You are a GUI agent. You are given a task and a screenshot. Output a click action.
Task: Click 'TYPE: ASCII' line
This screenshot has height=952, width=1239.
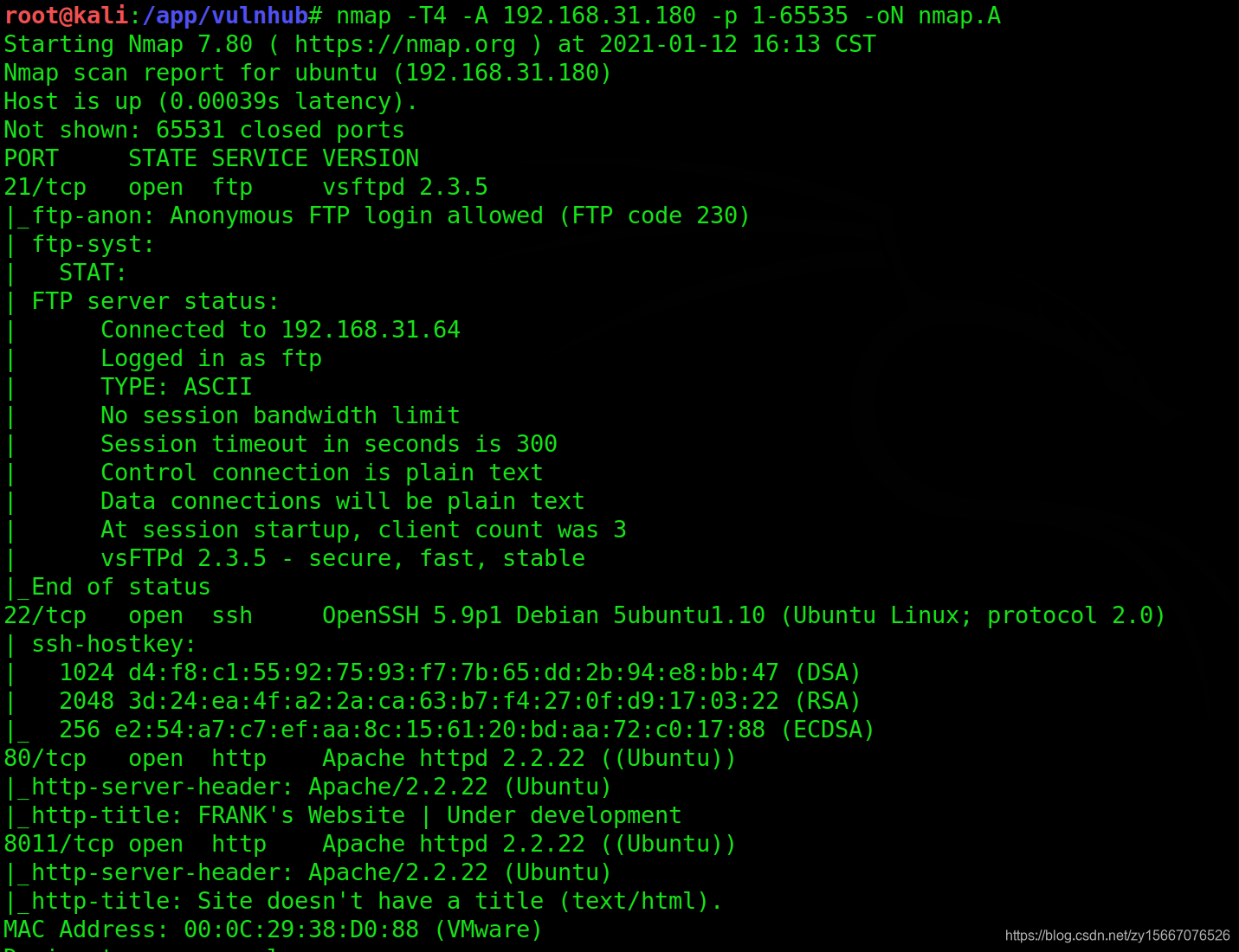point(176,387)
